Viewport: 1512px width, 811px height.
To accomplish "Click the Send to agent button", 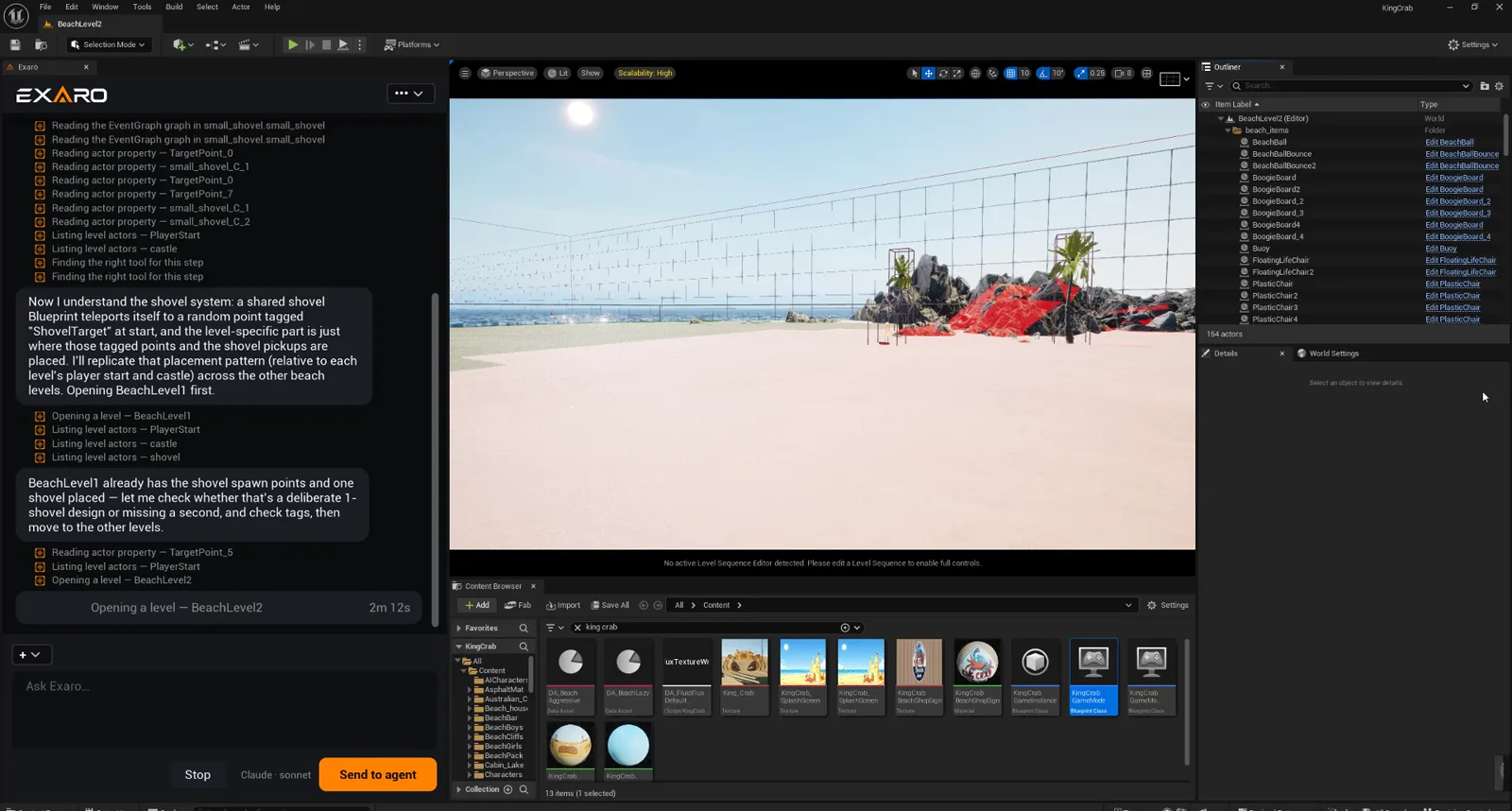I will (378, 774).
